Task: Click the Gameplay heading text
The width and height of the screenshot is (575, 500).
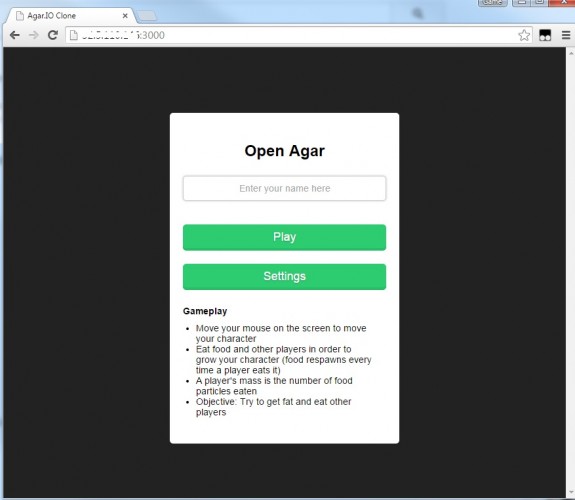Action: (205, 311)
